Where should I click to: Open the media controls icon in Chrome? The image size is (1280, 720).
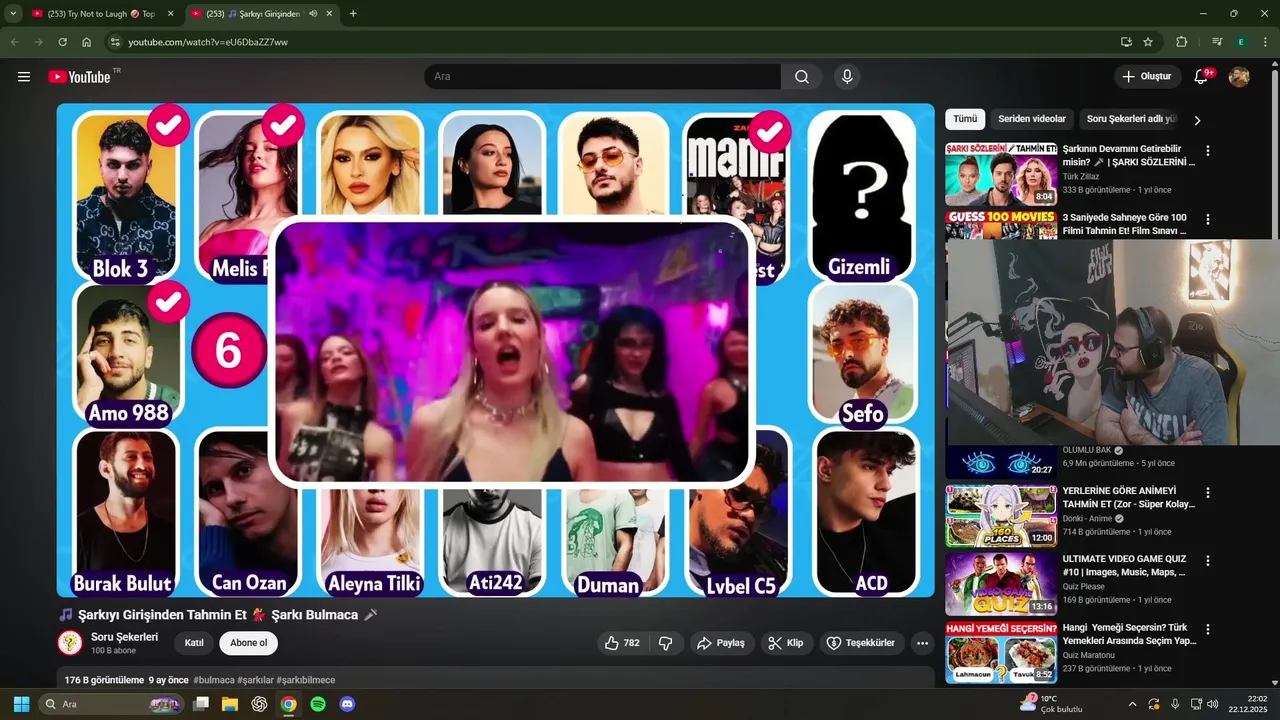coord(1217,42)
